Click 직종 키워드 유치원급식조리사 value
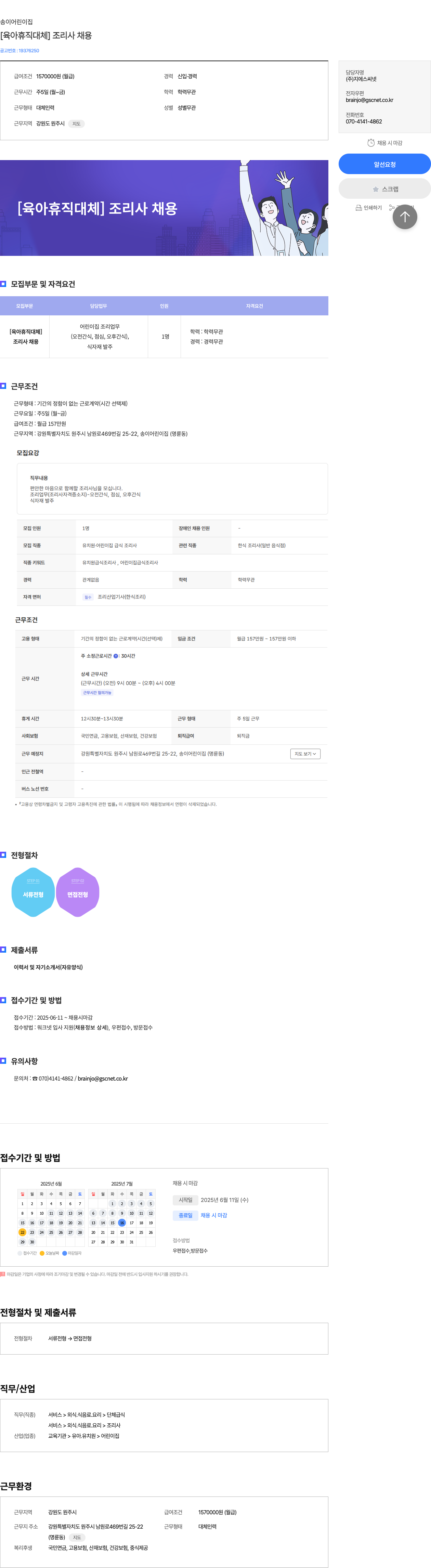The width and height of the screenshot is (431, 1568). pos(120,562)
